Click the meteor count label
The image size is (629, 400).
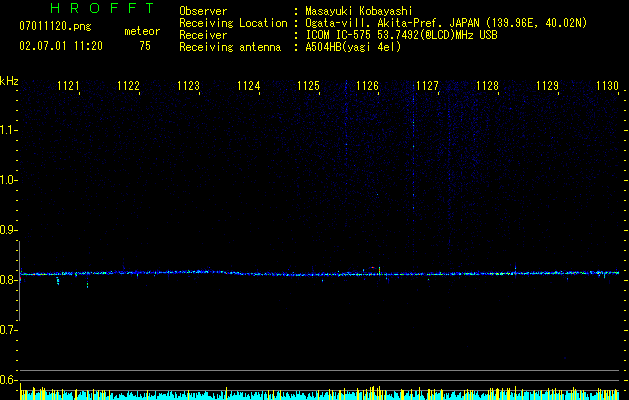click(x=142, y=31)
